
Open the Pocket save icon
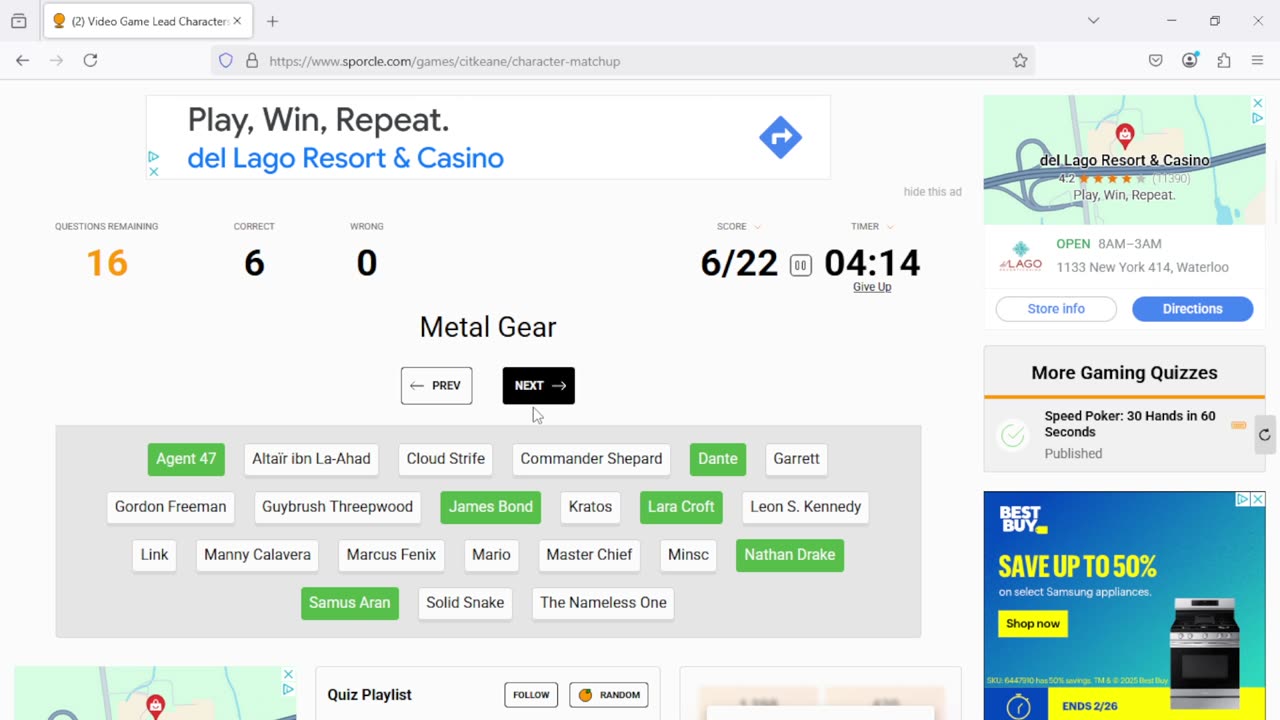click(x=1155, y=61)
